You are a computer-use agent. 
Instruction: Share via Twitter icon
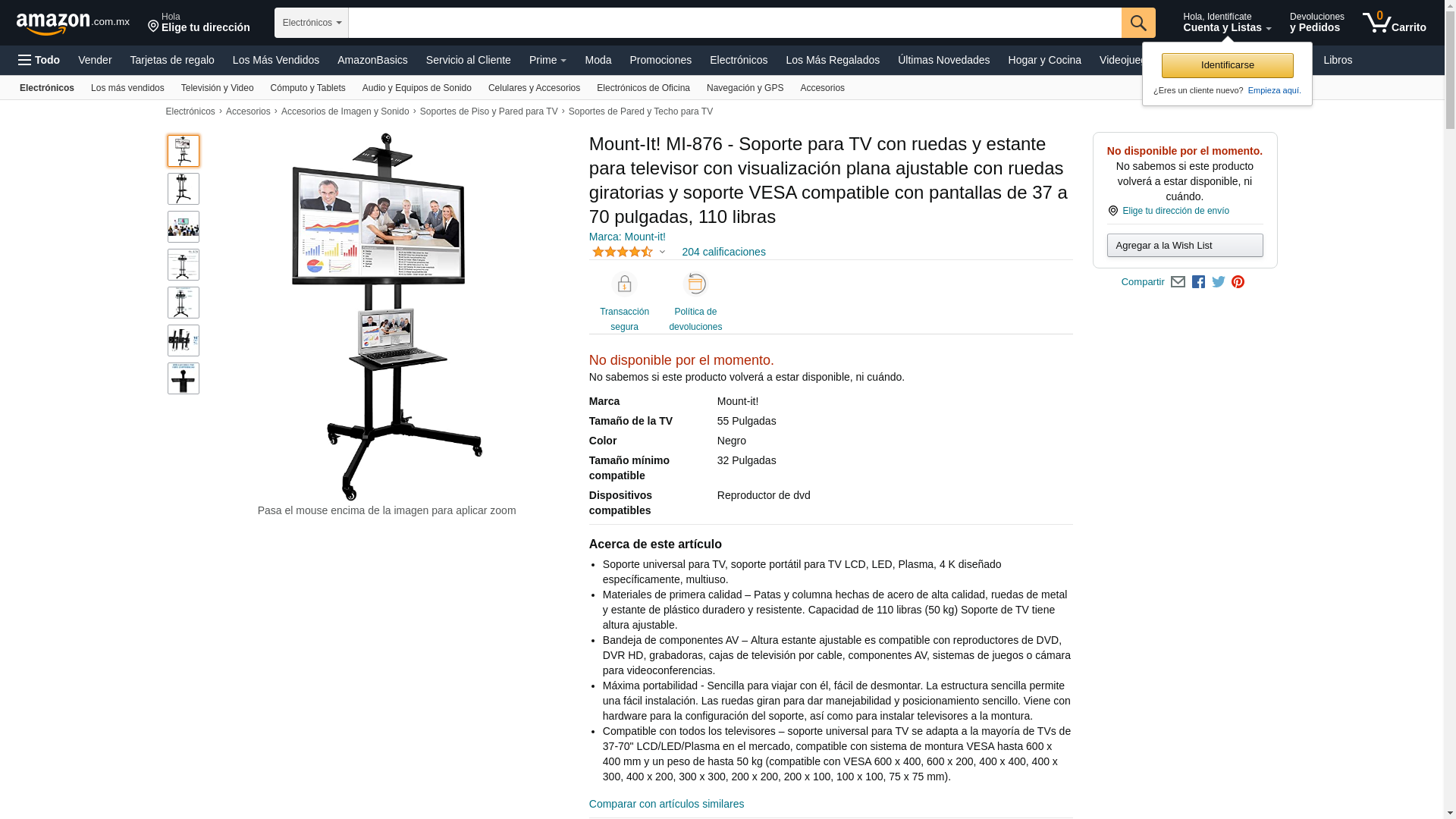[1219, 282]
